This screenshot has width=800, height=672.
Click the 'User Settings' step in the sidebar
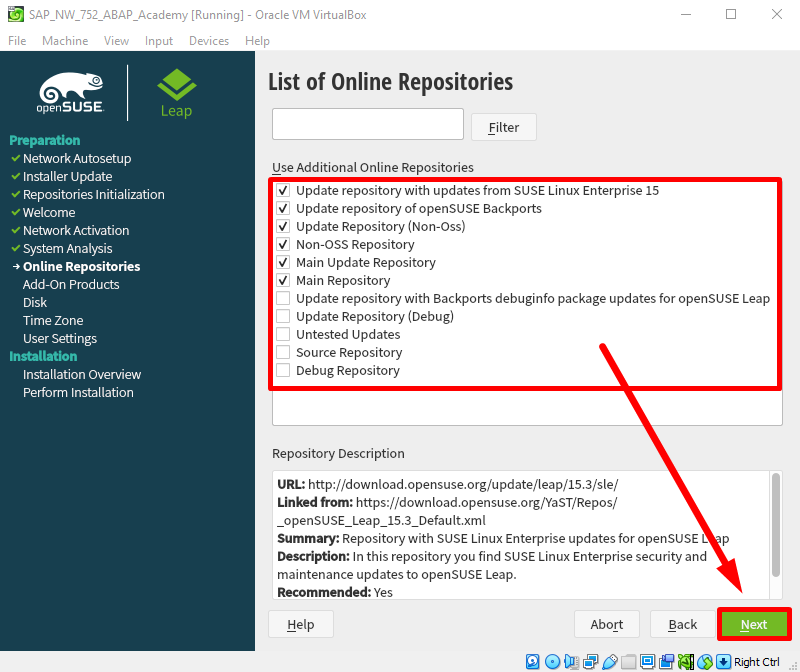[x=60, y=339]
